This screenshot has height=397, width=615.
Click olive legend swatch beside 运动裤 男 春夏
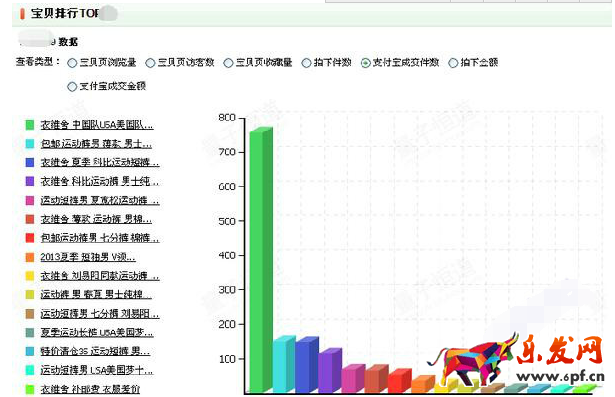[30, 295]
